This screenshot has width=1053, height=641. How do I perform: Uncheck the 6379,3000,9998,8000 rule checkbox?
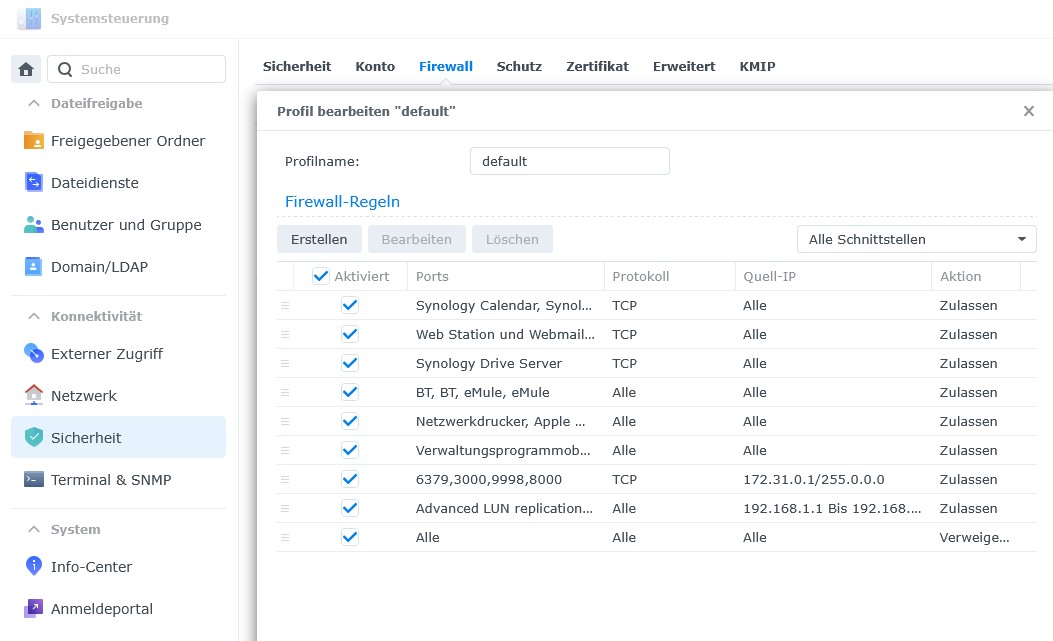[350, 479]
